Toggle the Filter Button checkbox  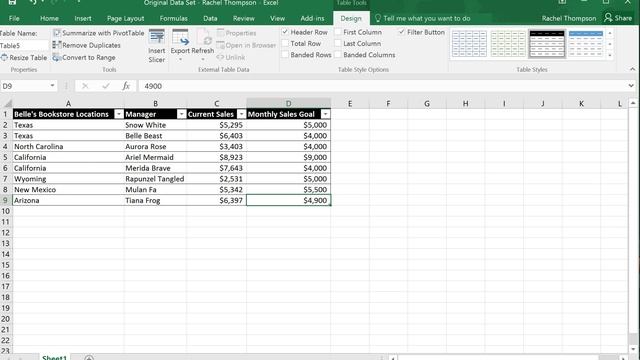pos(402,32)
